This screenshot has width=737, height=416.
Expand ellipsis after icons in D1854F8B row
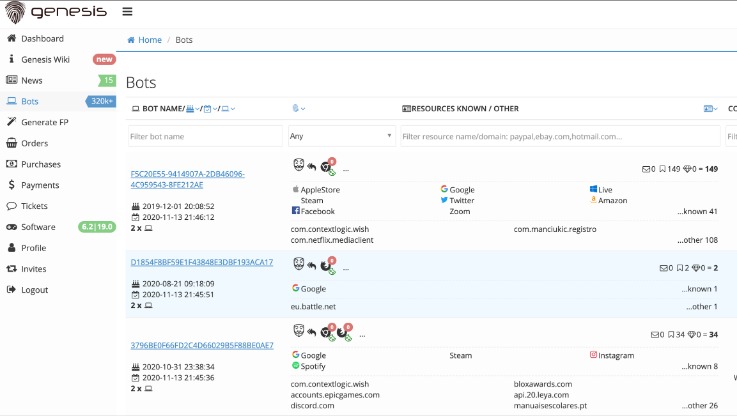tap(346, 268)
